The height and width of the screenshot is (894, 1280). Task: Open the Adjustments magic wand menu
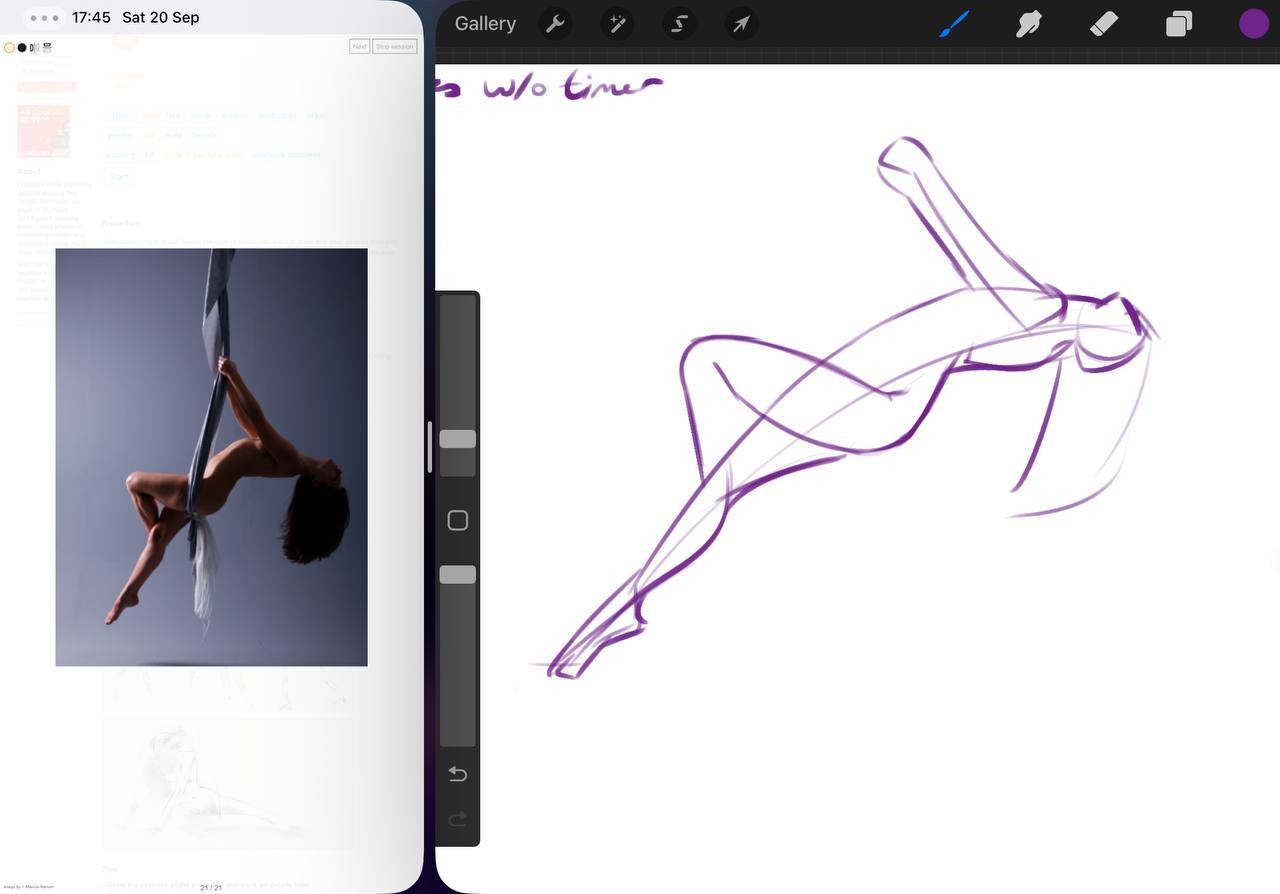(x=617, y=24)
